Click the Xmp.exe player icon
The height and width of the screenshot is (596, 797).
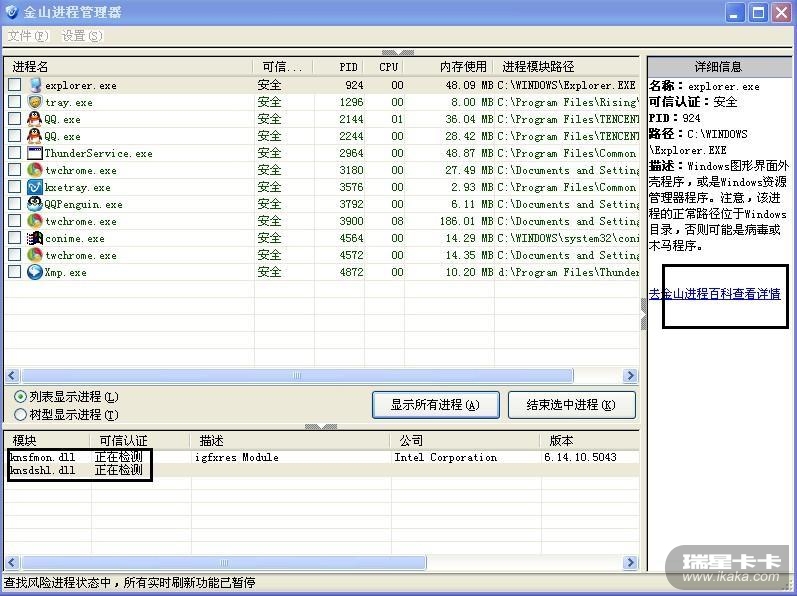(x=35, y=272)
